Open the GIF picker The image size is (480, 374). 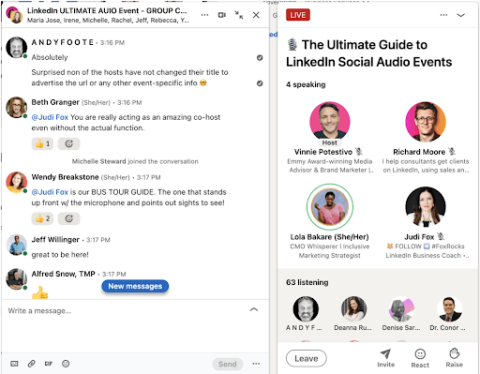(x=49, y=364)
